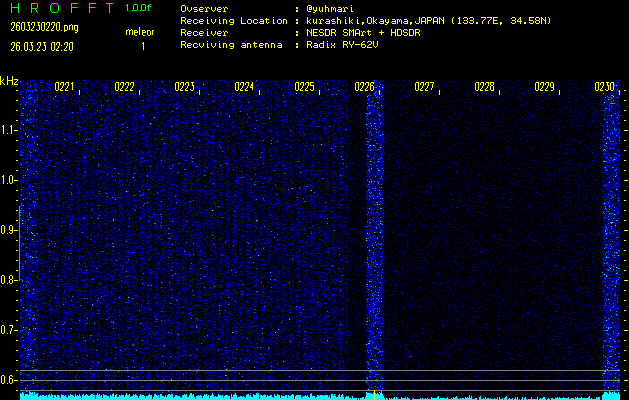
Task: Click the 0221 time marker
Action: point(64,87)
